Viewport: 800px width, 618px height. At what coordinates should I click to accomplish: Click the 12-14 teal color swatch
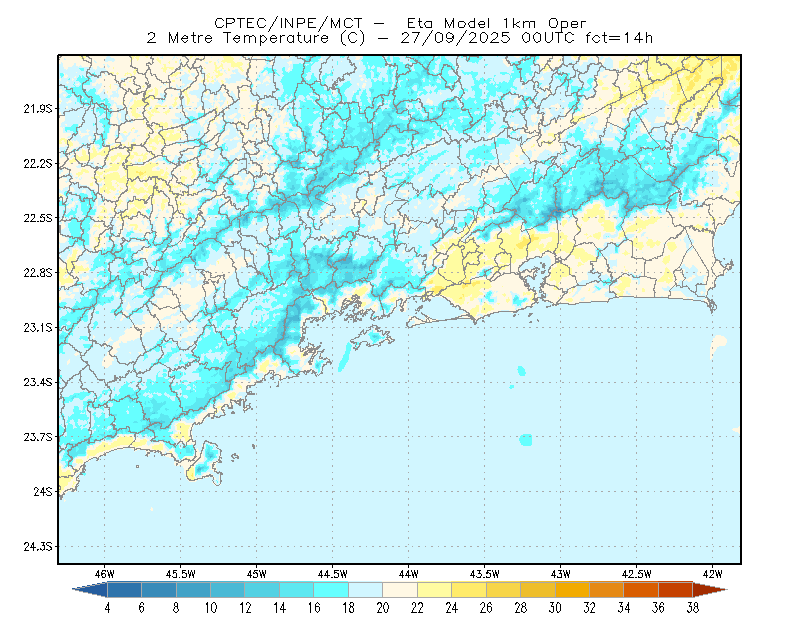(x=262, y=589)
